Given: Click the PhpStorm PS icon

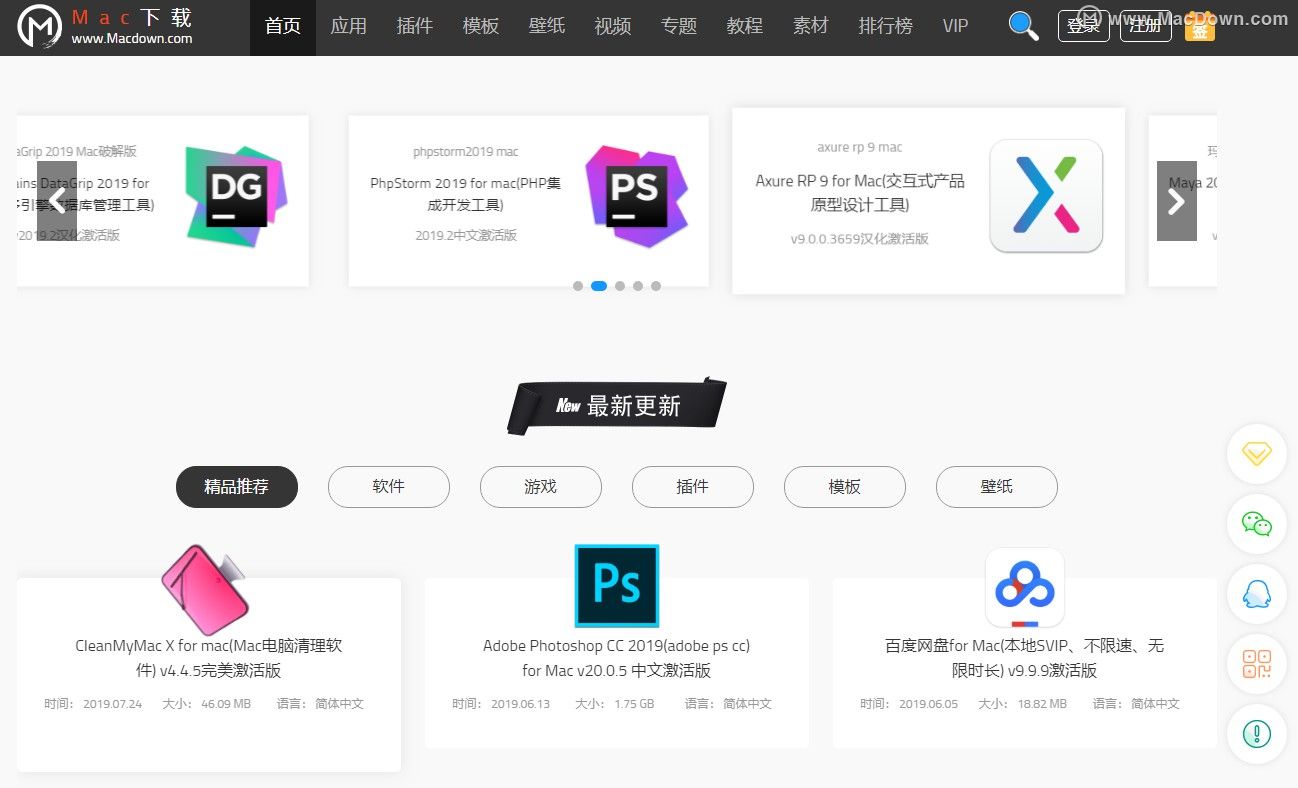Looking at the screenshot, I should pos(636,196).
